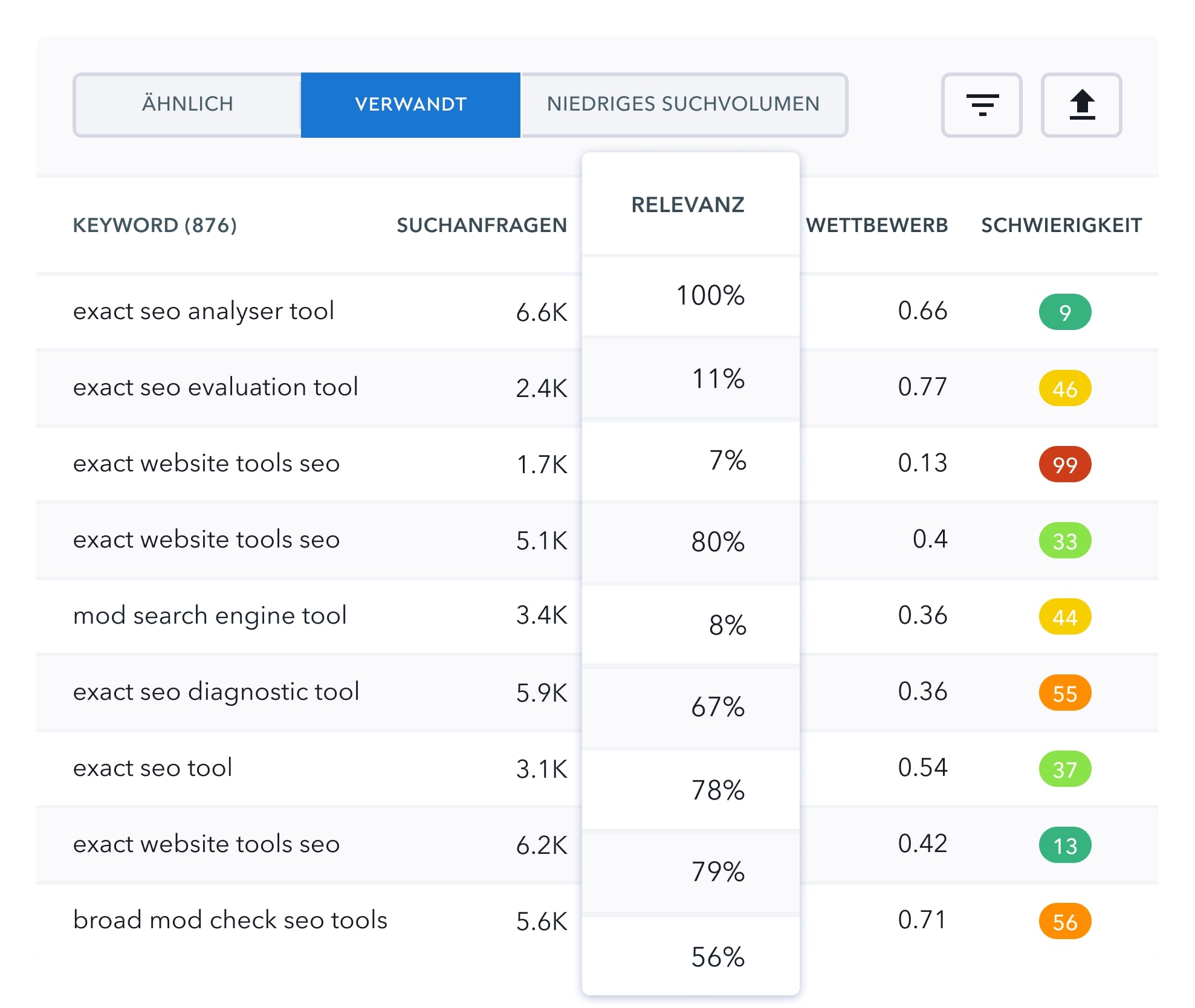Viewport: 1195px width, 1008px height.
Task: Click the RELEVANZ column header
Action: (687, 205)
